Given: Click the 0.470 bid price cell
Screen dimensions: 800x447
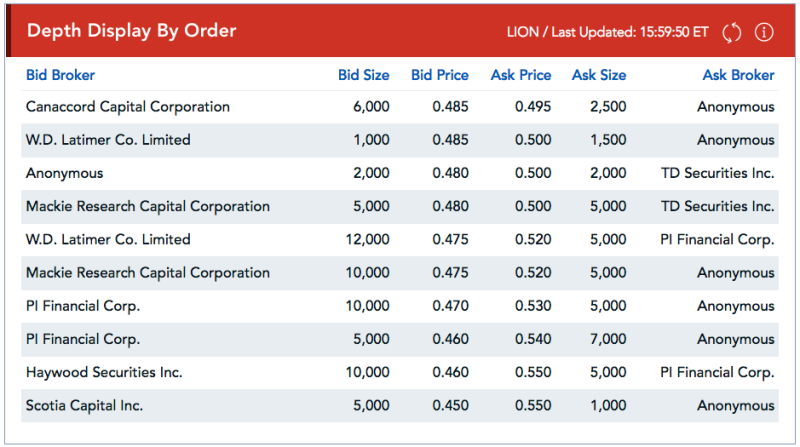Looking at the screenshot, I should (450, 306).
